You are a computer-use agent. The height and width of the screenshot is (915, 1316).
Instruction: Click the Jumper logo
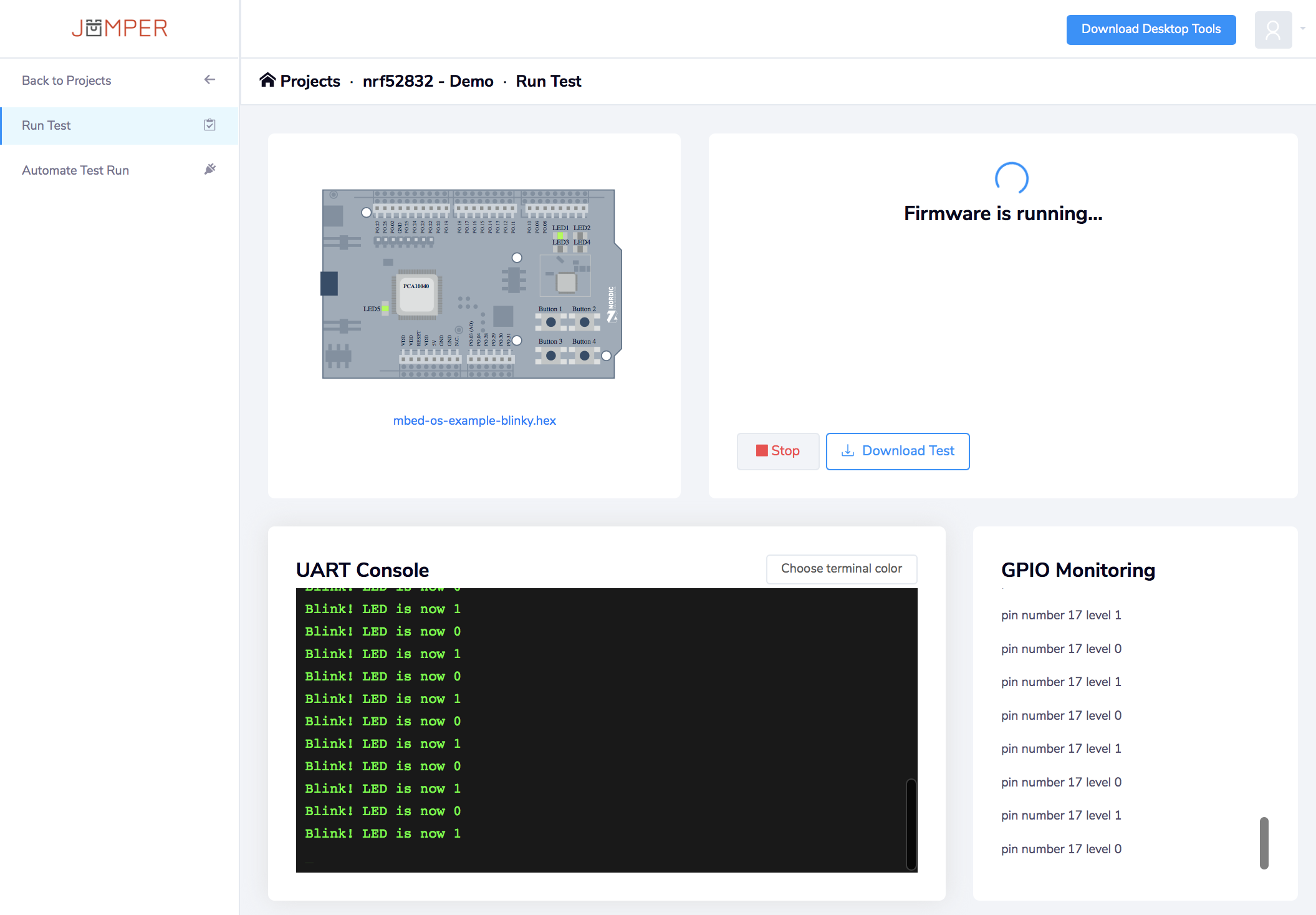pos(119,28)
